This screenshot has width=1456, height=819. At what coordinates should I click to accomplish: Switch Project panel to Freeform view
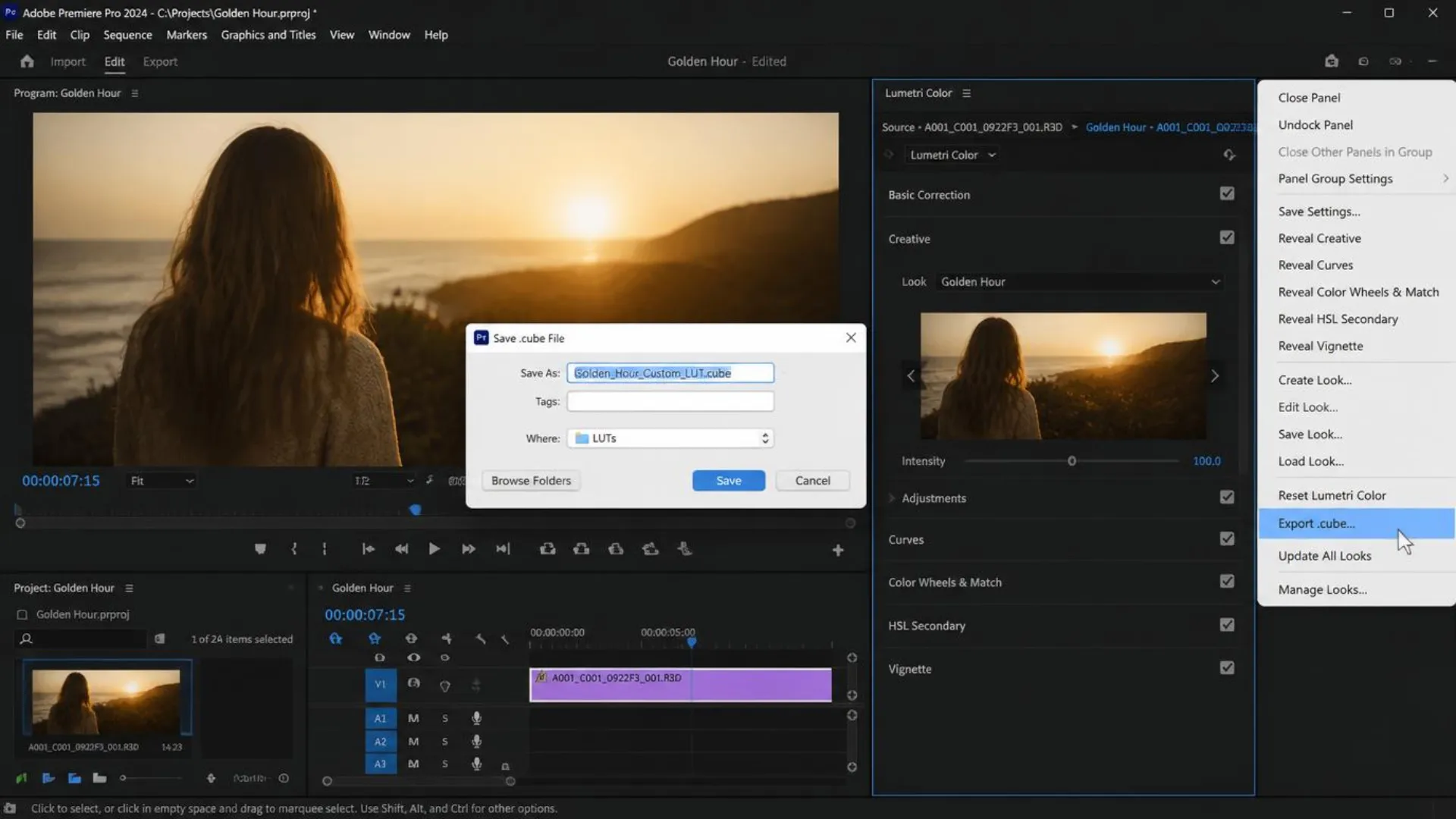(99, 778)
